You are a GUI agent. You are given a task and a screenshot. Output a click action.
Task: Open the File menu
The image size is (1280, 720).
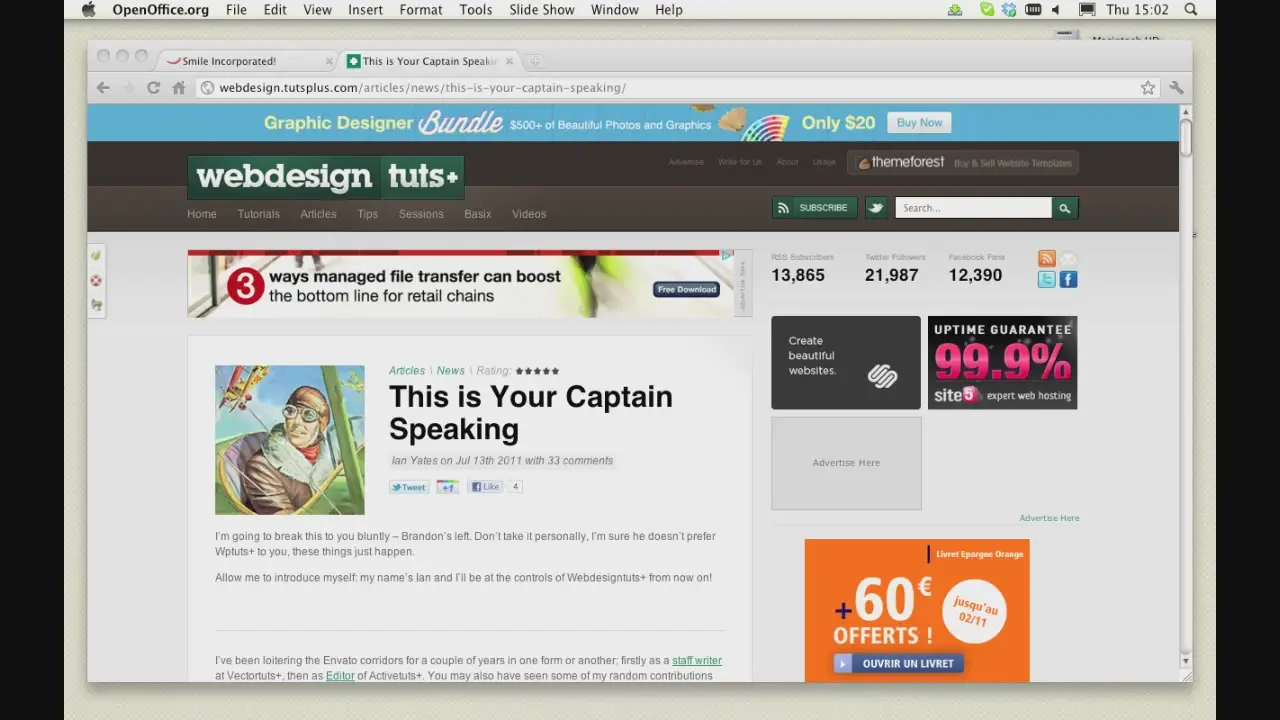(x=236, y=10)
